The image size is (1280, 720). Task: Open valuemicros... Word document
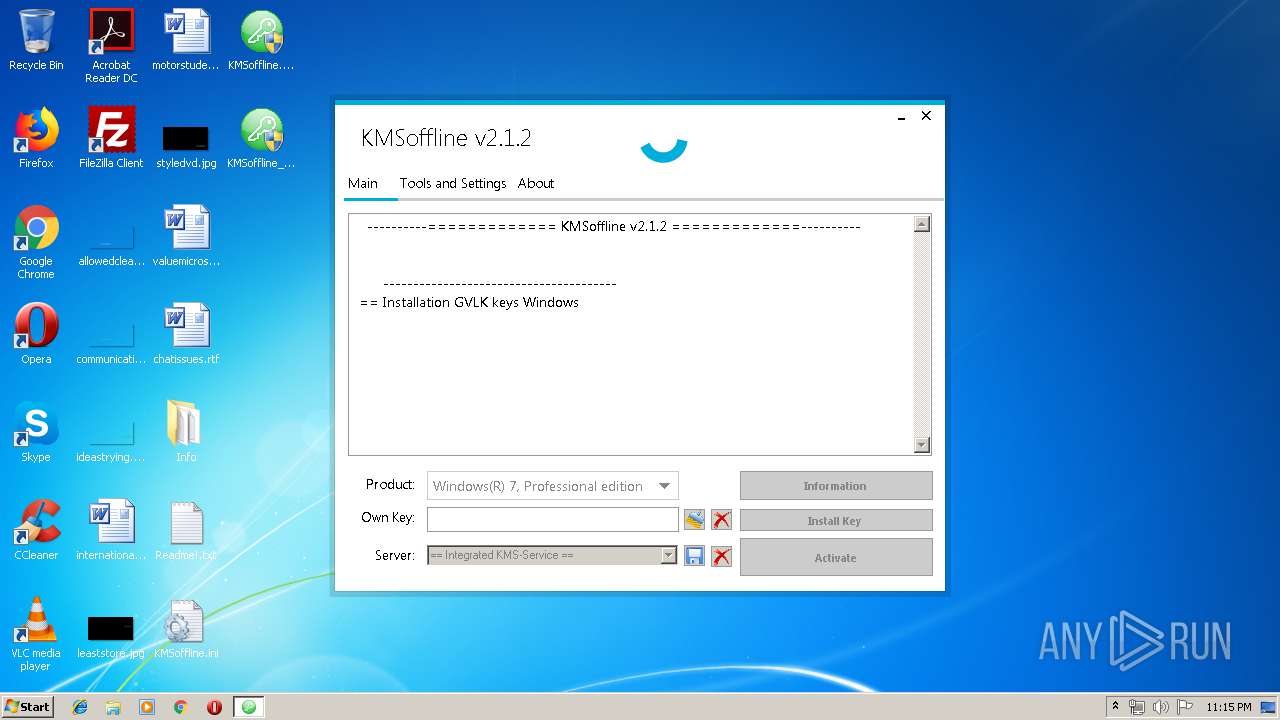pos(186,236)
